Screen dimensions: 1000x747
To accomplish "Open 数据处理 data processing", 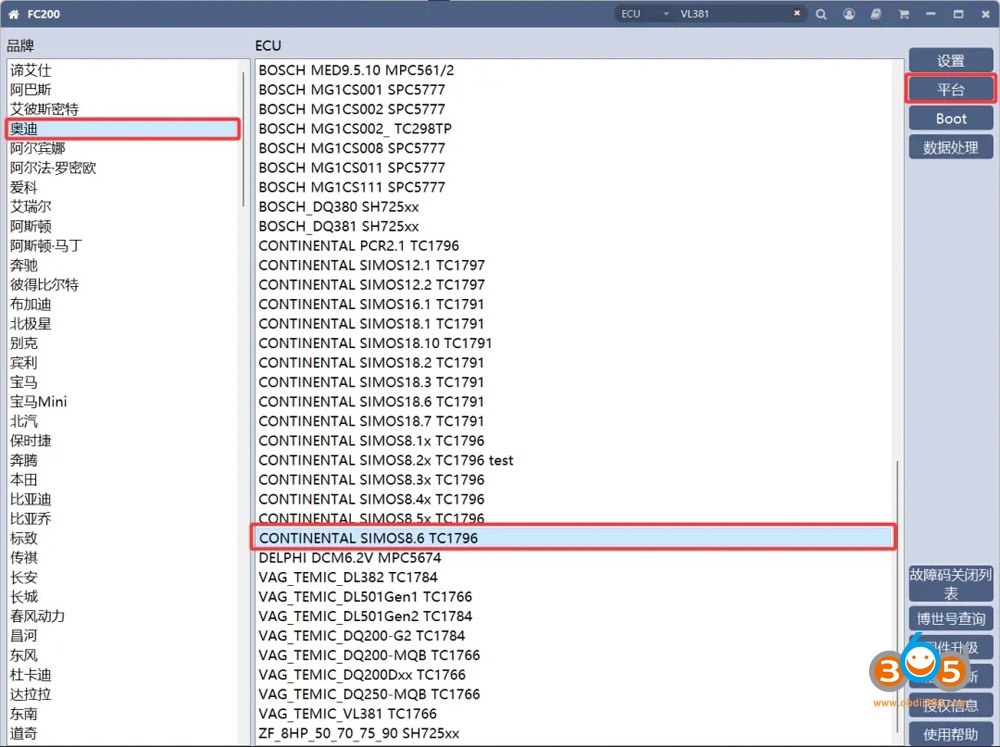I will coord(950,147).
